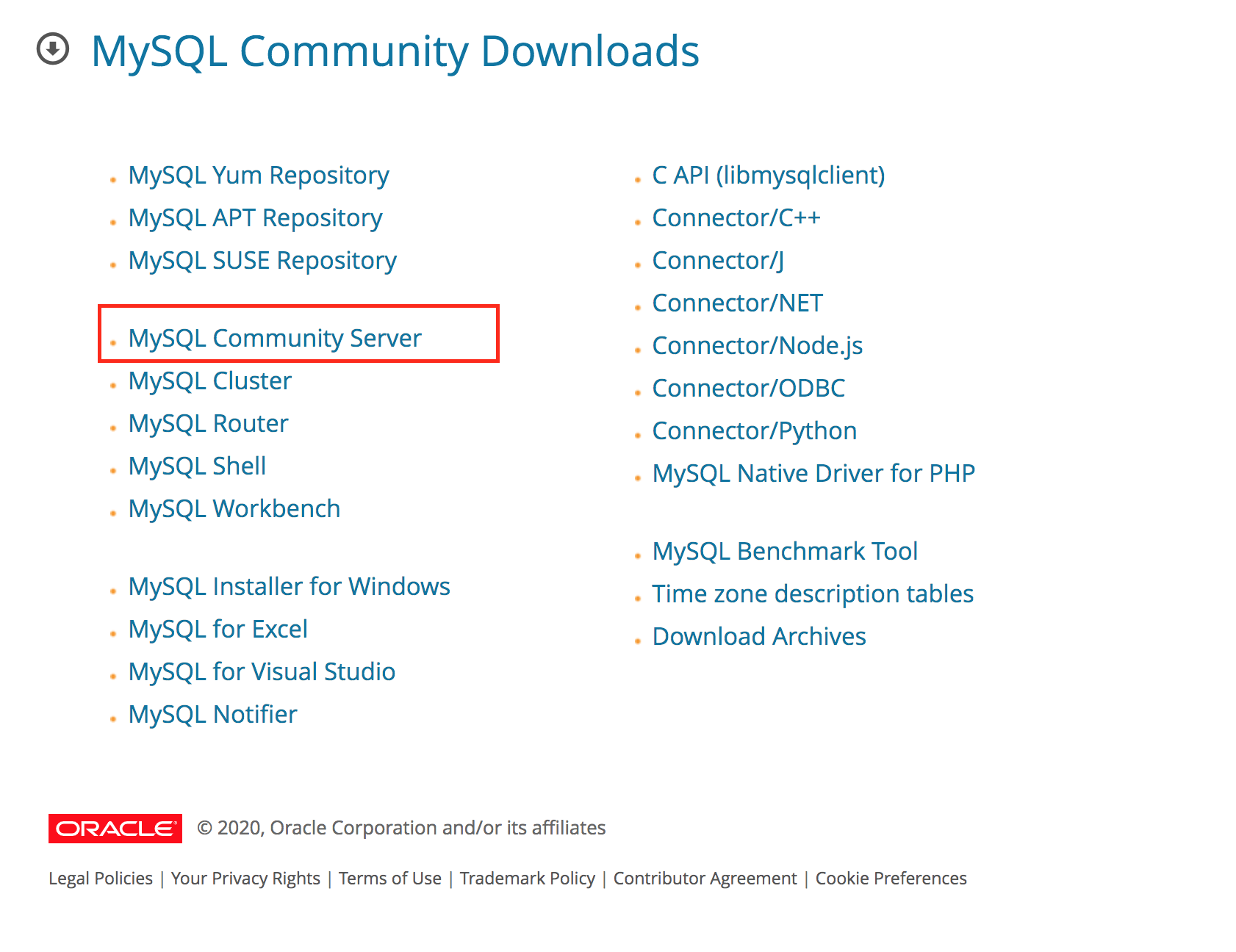Screen dimensions: 1236x952
Task: Open the Connector/NET link
Action: (x=738, y=304)
